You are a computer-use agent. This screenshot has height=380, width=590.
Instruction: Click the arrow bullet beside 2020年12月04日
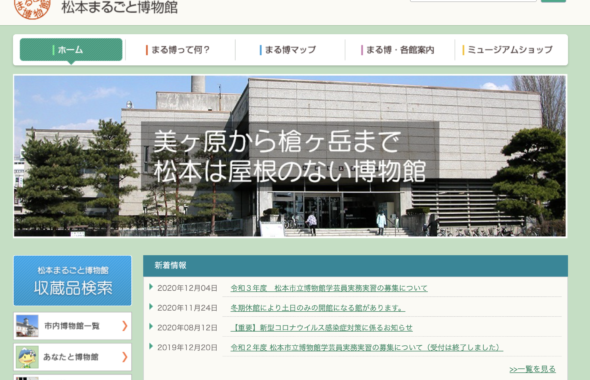[x=151, y=287]
